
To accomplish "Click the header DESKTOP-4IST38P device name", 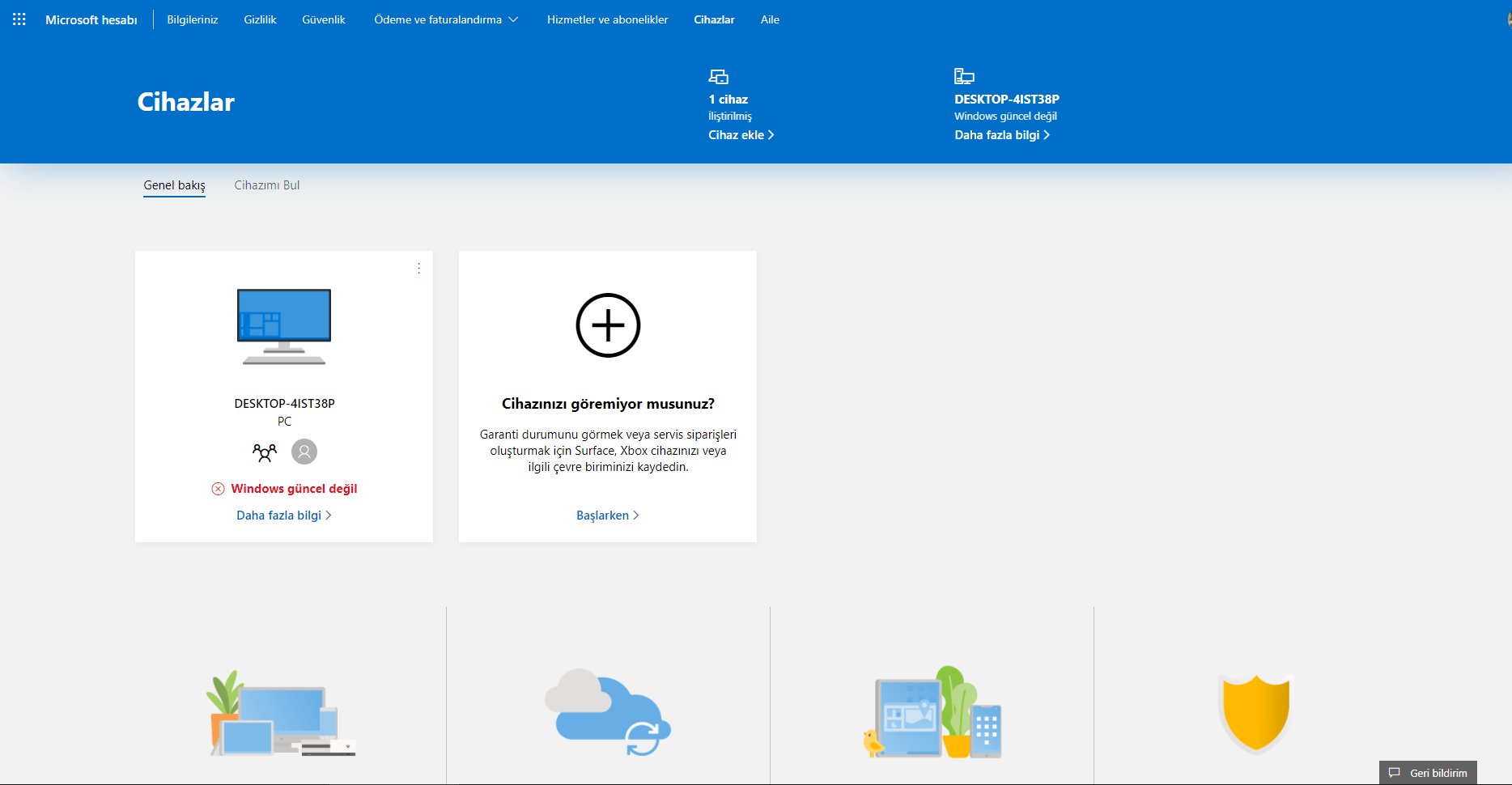I will (x=1007, y=100).
